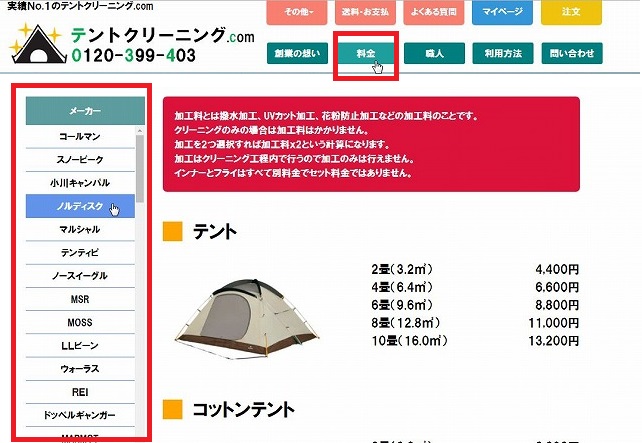642x443 pixels.
Task: Click the 創業の想い button
Action: click(297, 53)
